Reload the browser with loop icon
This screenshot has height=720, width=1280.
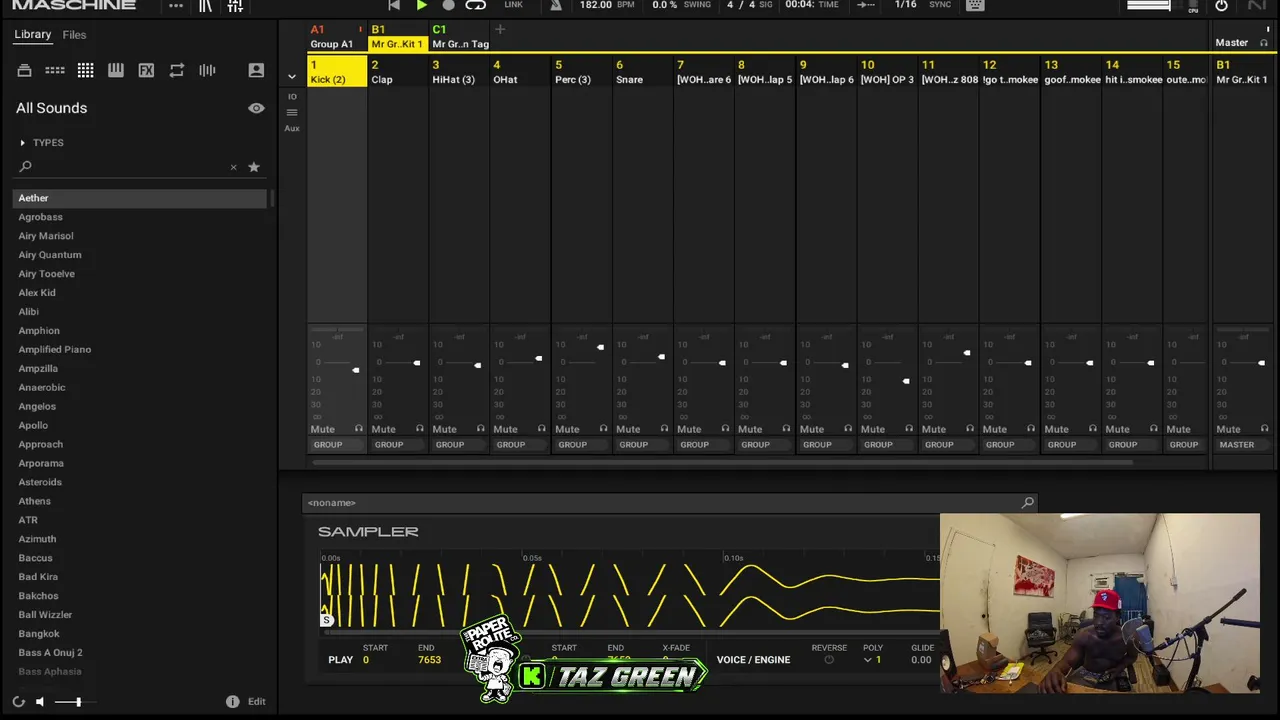pyautogui.click(x=18, y=702)
